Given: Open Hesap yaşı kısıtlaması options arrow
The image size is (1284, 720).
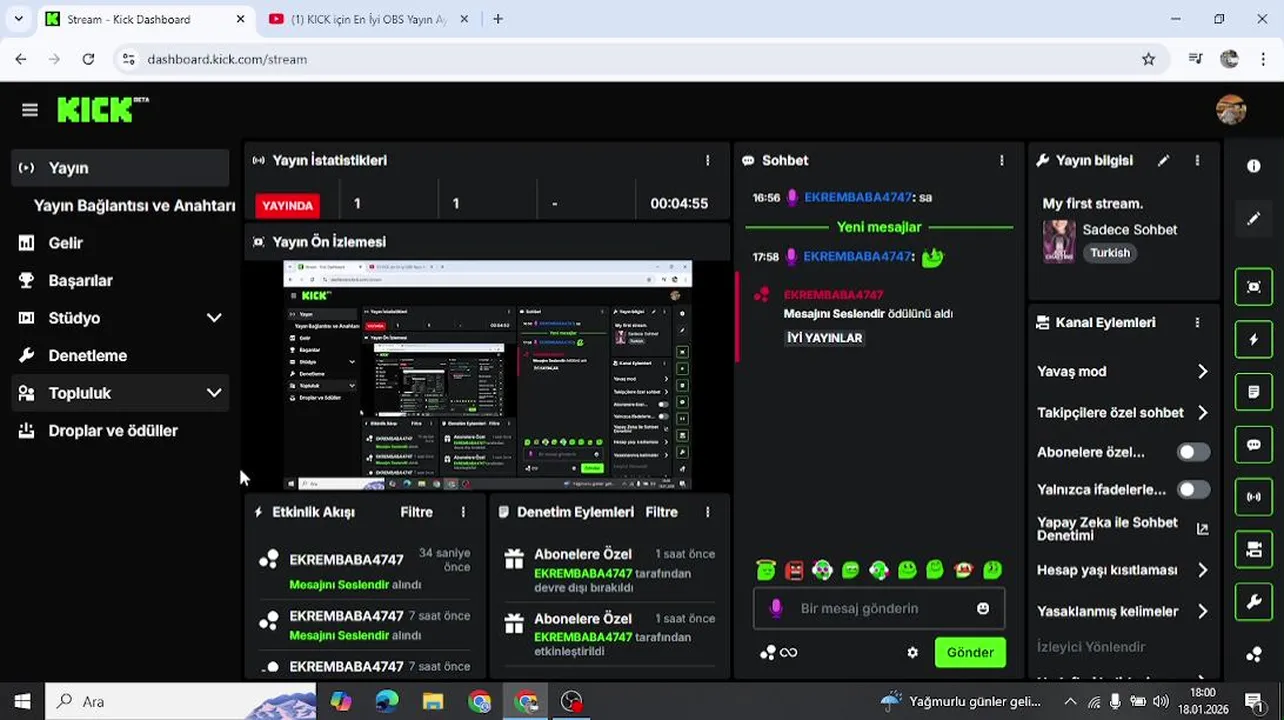Looking at the screenshot, I should click(x=1202, y=570).
